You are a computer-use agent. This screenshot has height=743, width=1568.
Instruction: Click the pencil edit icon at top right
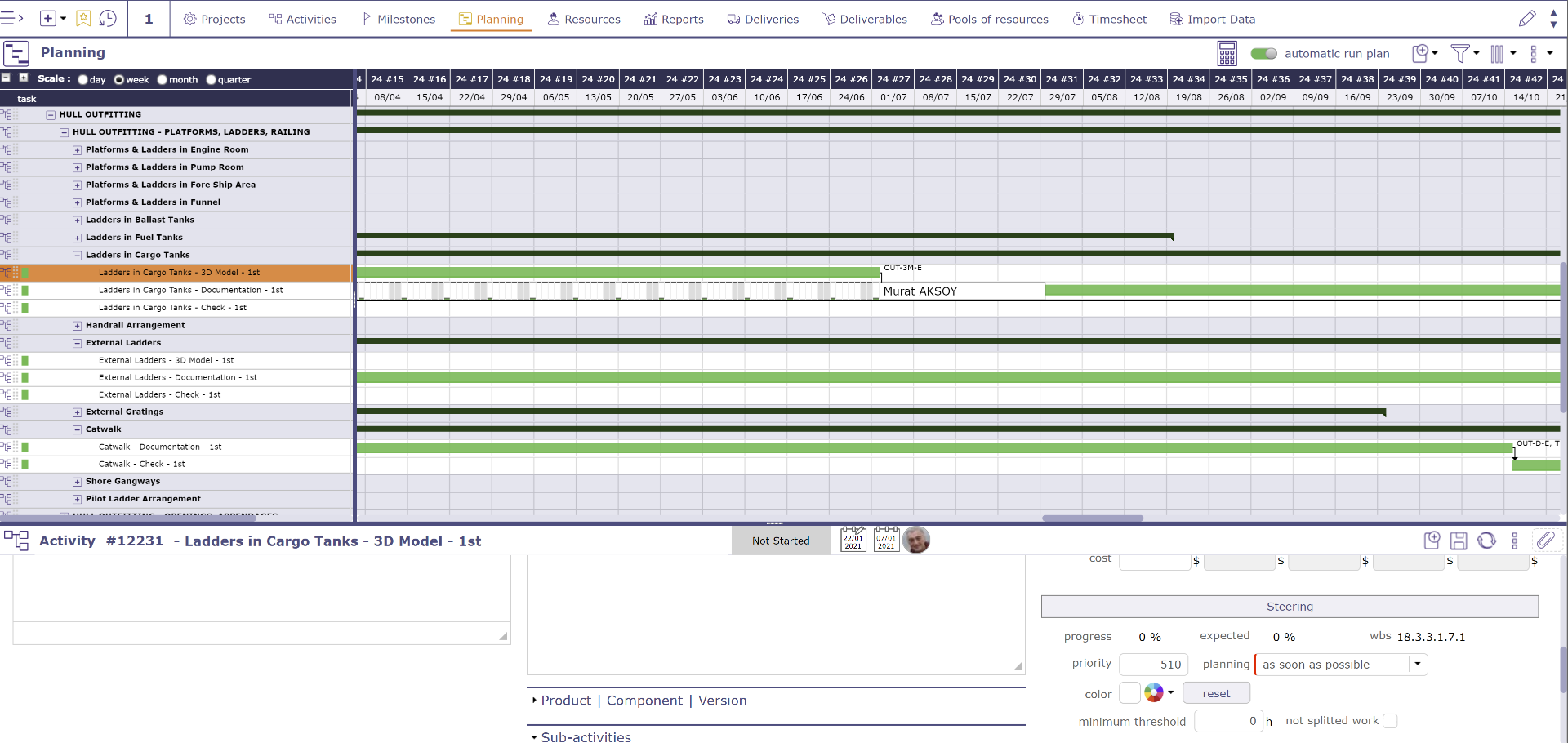[1526, 19]
